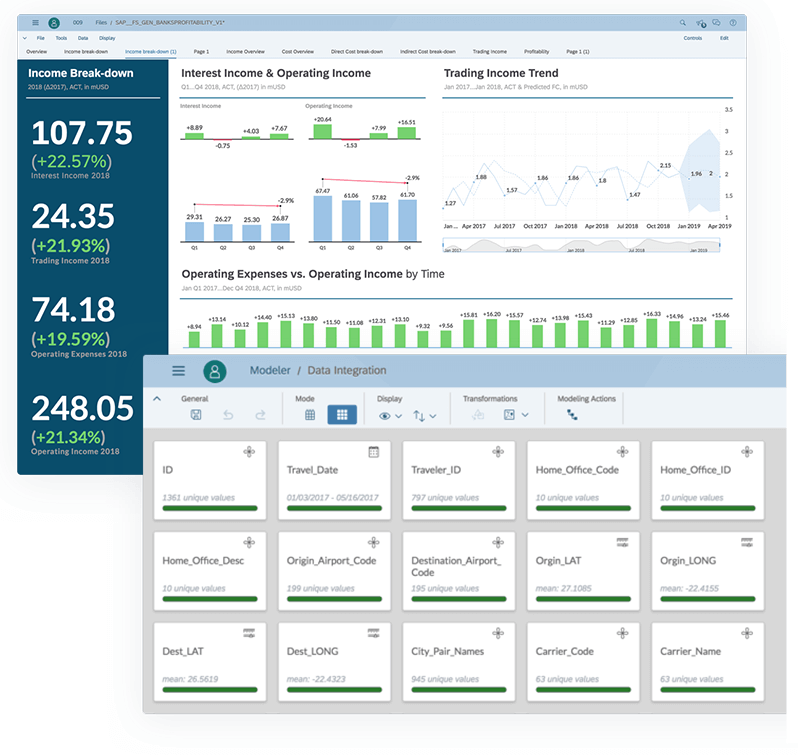Viewport: 798px width, 755px height.
Task: Open the Modeler hamburger menu
Action: (178, 370)
